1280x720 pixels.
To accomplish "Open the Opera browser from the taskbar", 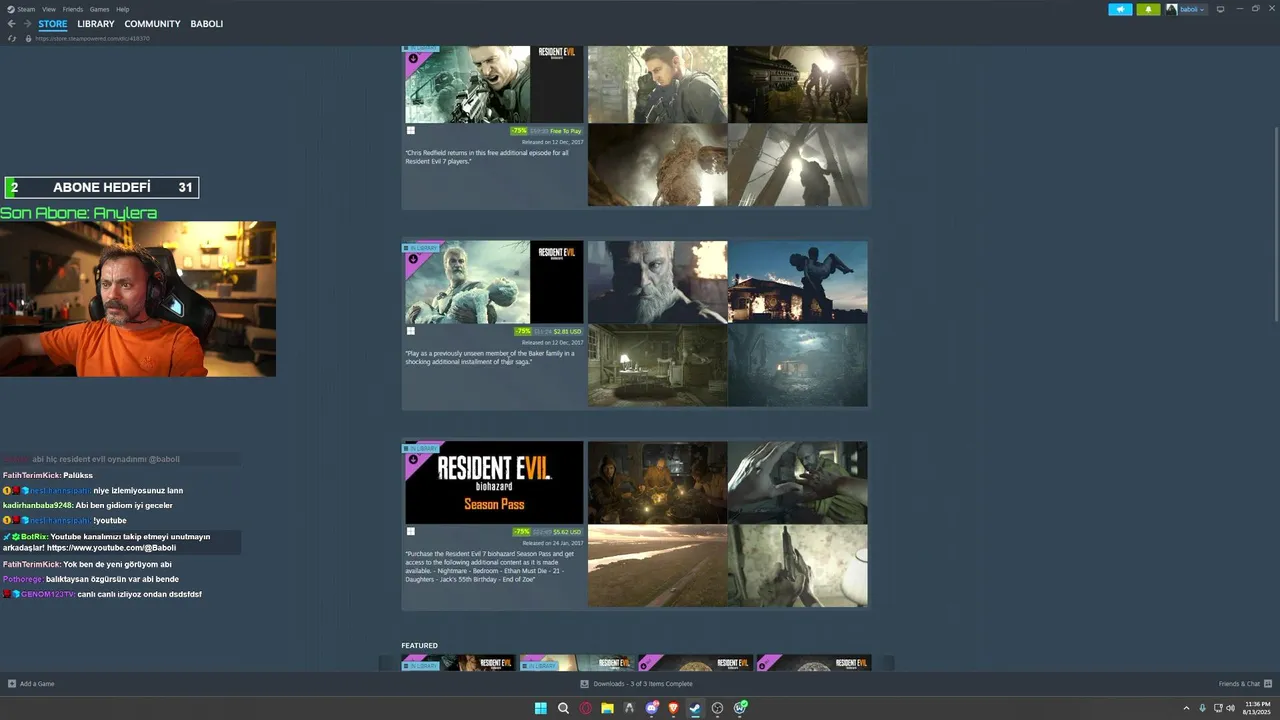I will tap(585, 708).
